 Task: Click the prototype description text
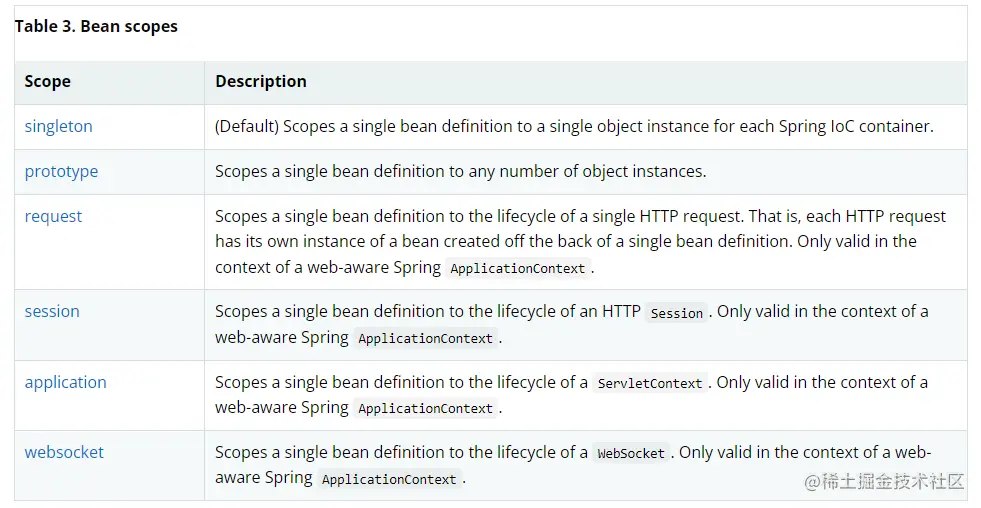click(460, 171)
